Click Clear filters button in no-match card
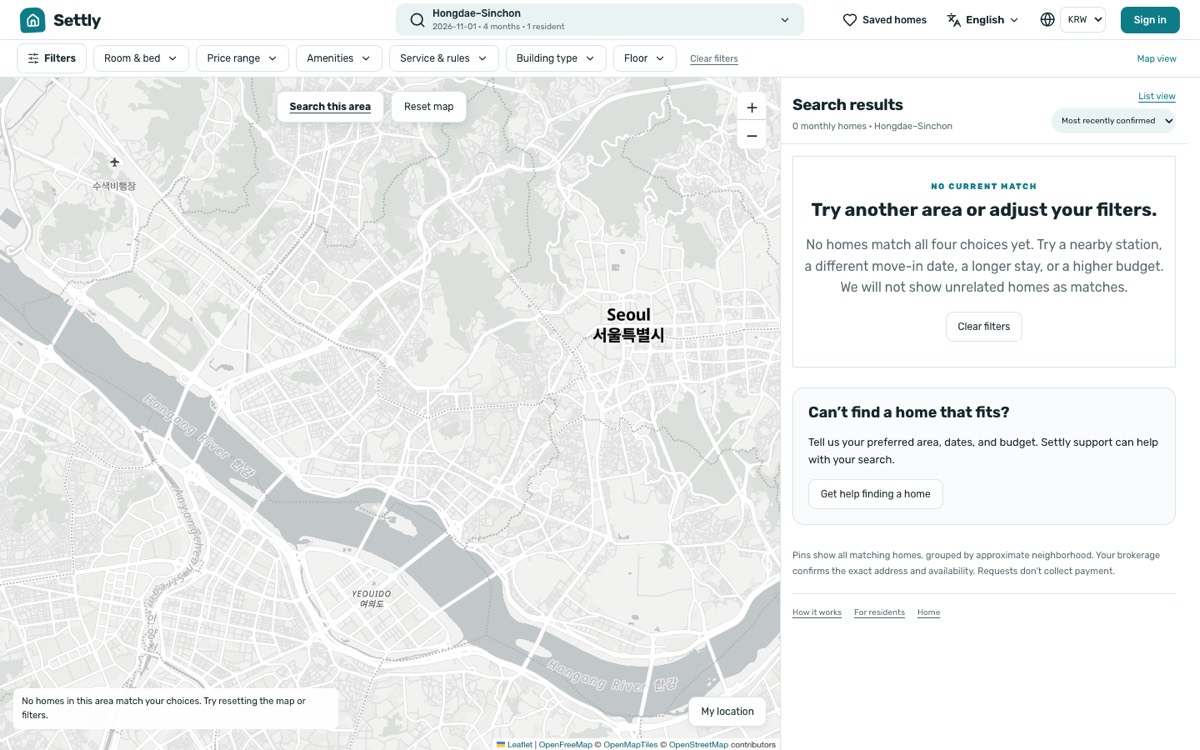This screenshot has height=750, width=1200. click(x=984, y=327)
